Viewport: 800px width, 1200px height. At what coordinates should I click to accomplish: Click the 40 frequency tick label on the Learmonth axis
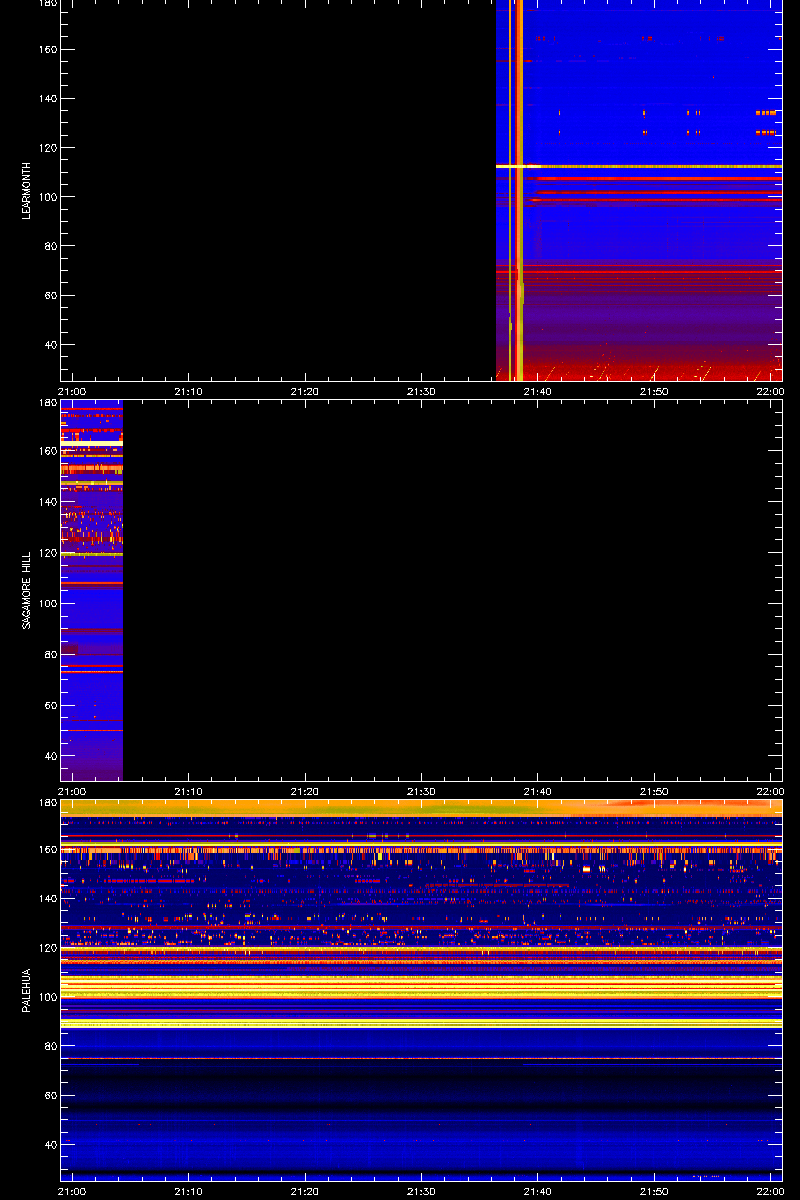(51, 345)
